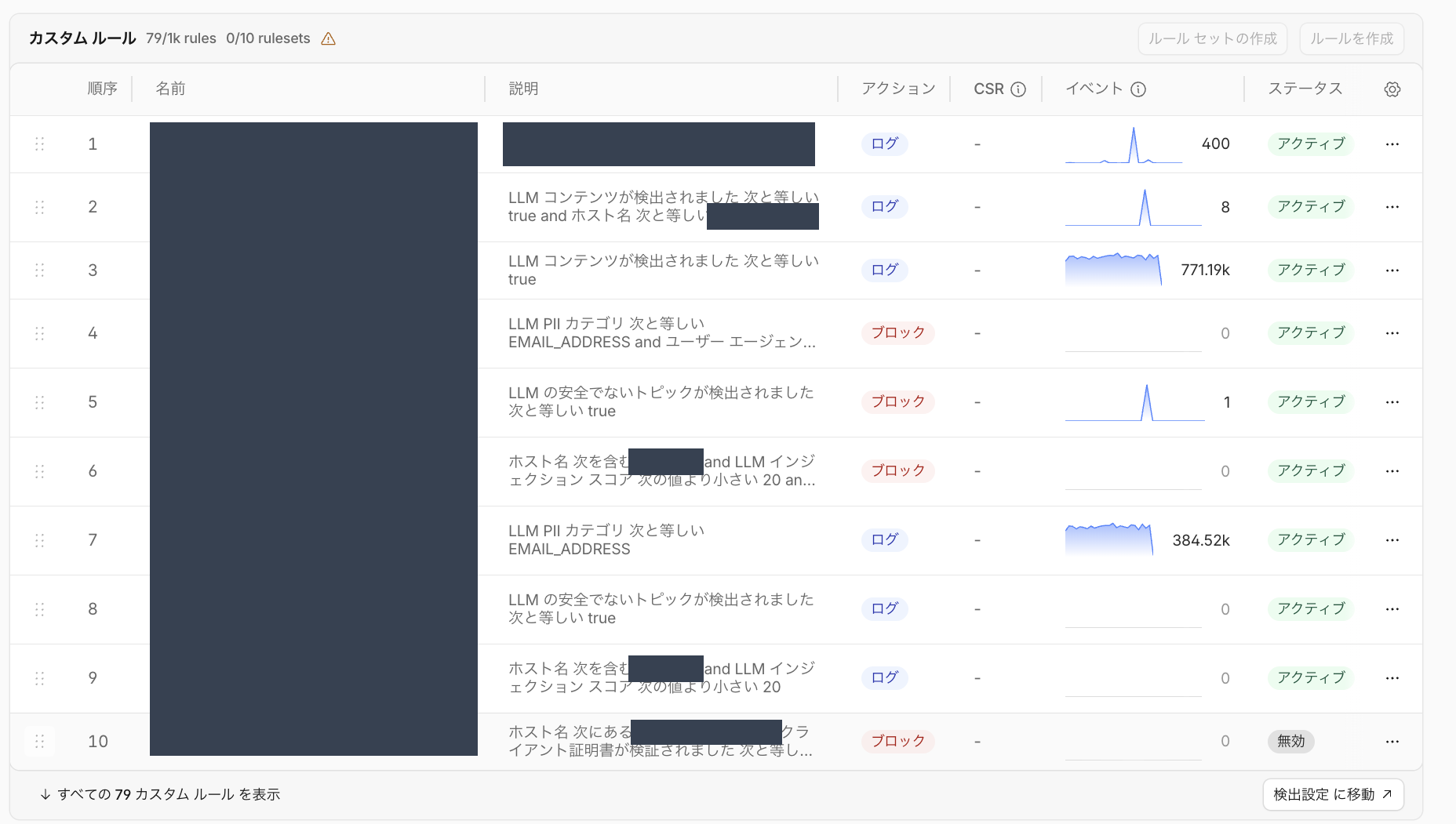Click the 順序 column header
Viewport: 1456px width, 824px height.
pyautogui.click(x=103, y=89)
